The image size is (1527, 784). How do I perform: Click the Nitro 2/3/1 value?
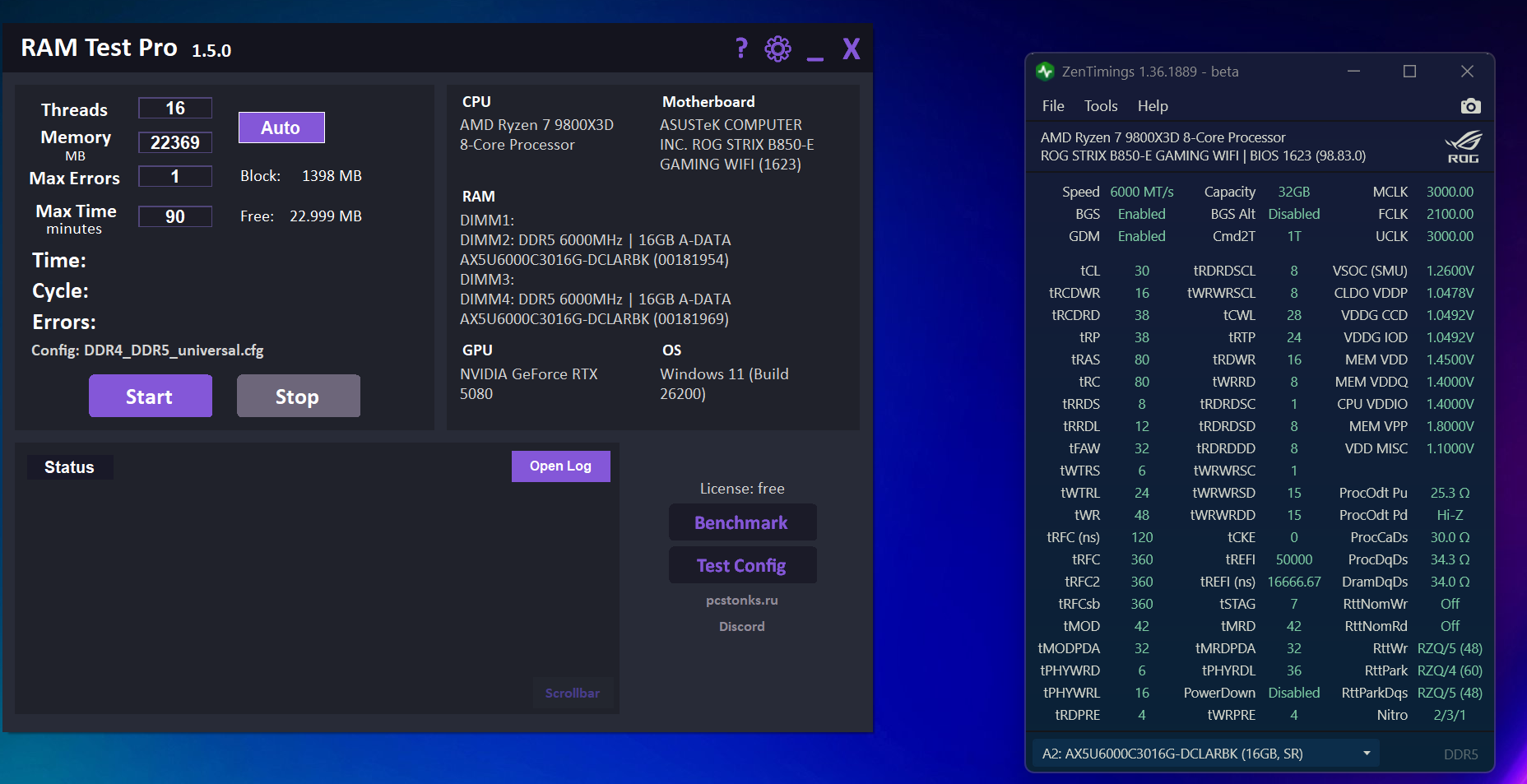(x=1450, y=715)
